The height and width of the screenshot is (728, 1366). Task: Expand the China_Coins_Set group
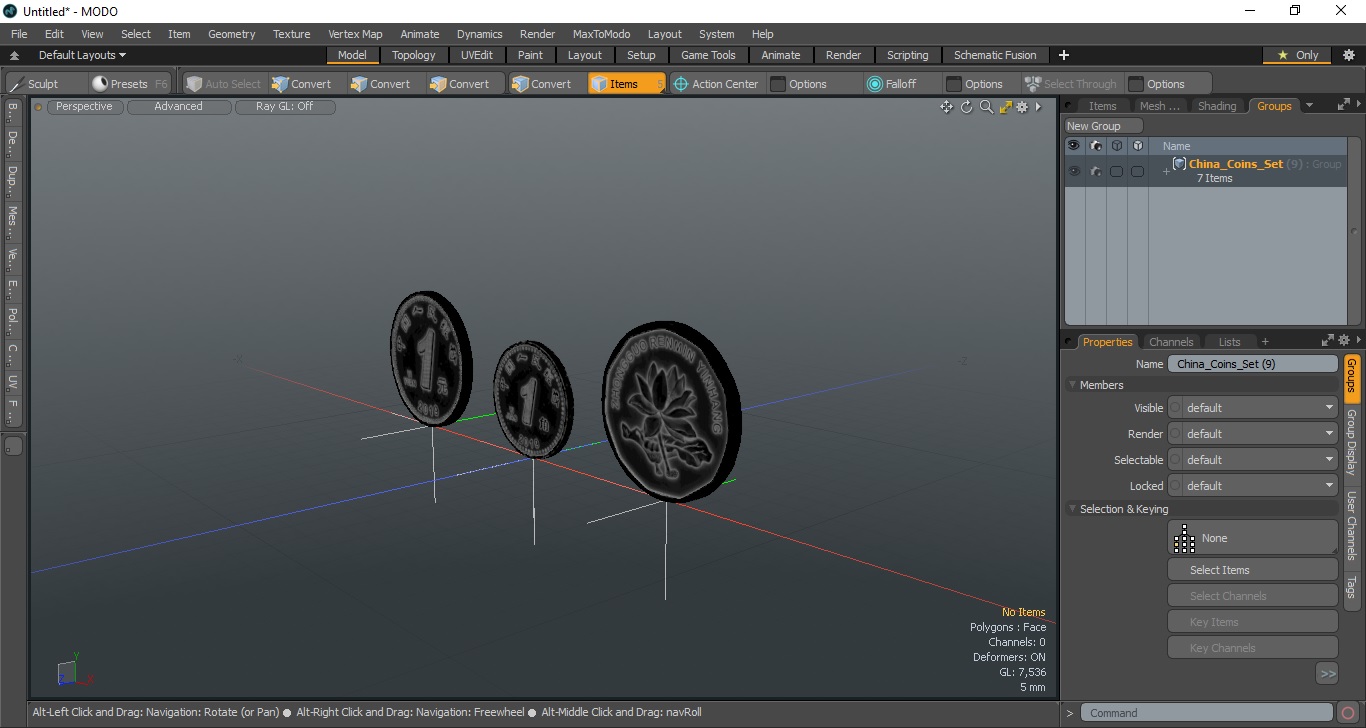click(1165, 172)
